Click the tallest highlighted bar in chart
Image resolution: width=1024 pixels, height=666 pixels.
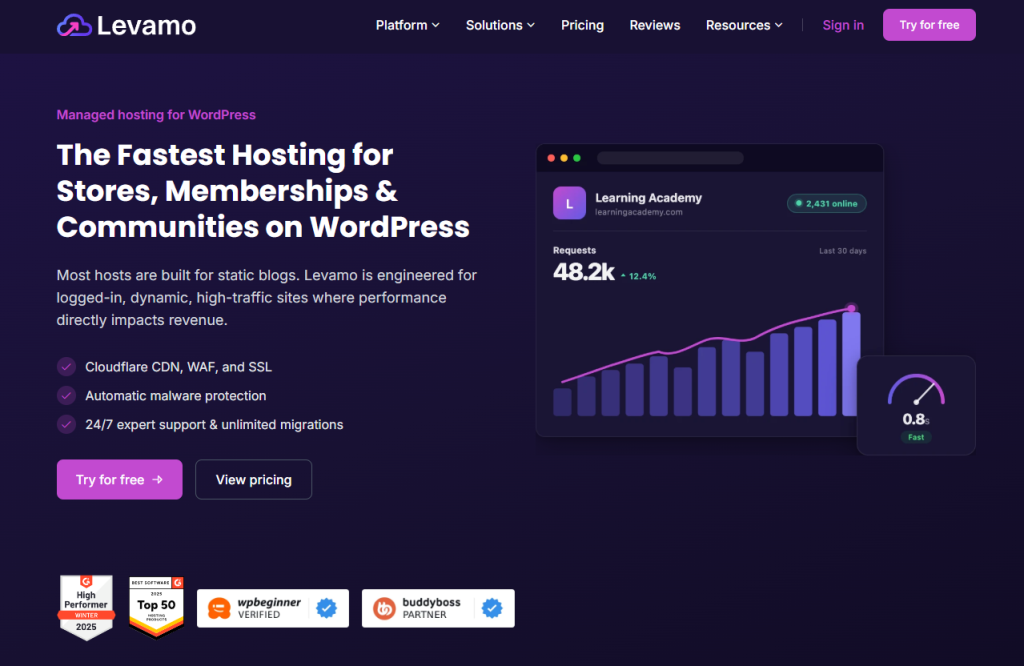pyautogui.click(x=851, y=364)
